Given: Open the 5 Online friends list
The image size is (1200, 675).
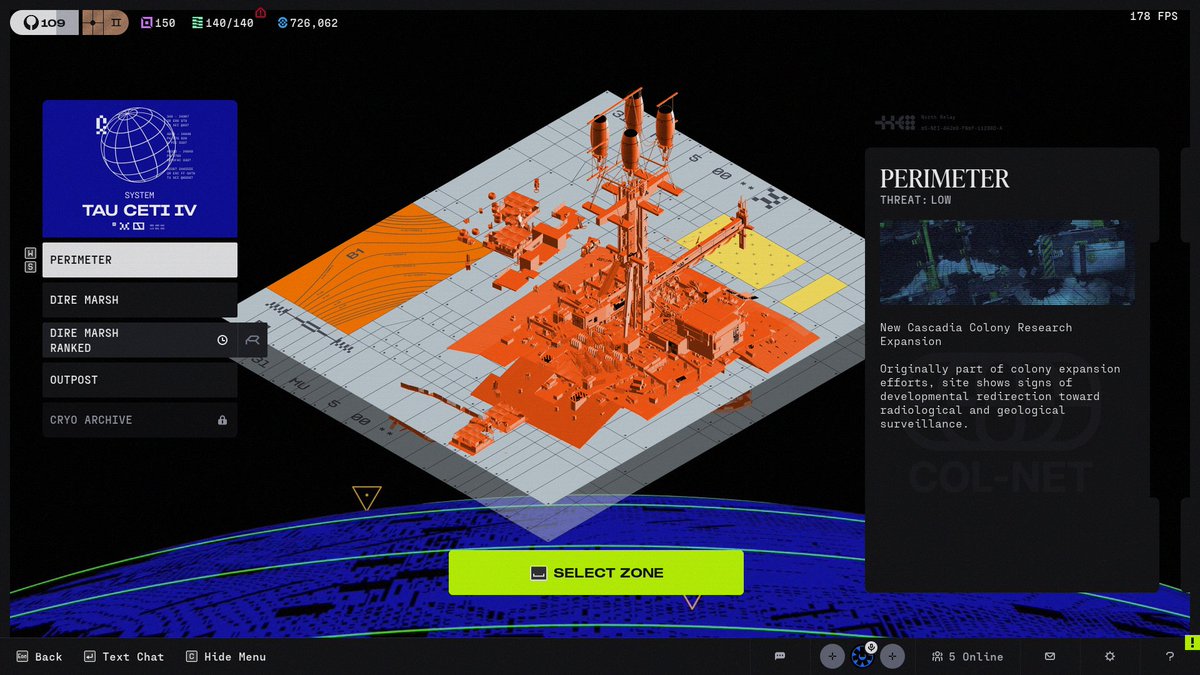Looking at the screenshot, I should 967,657.
